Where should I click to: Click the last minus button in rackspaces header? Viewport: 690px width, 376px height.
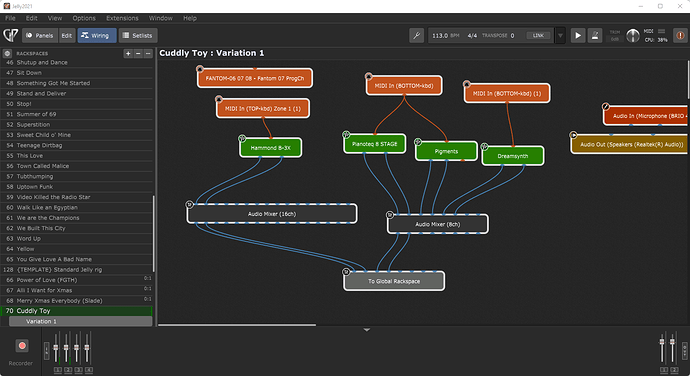coord(148,53)
